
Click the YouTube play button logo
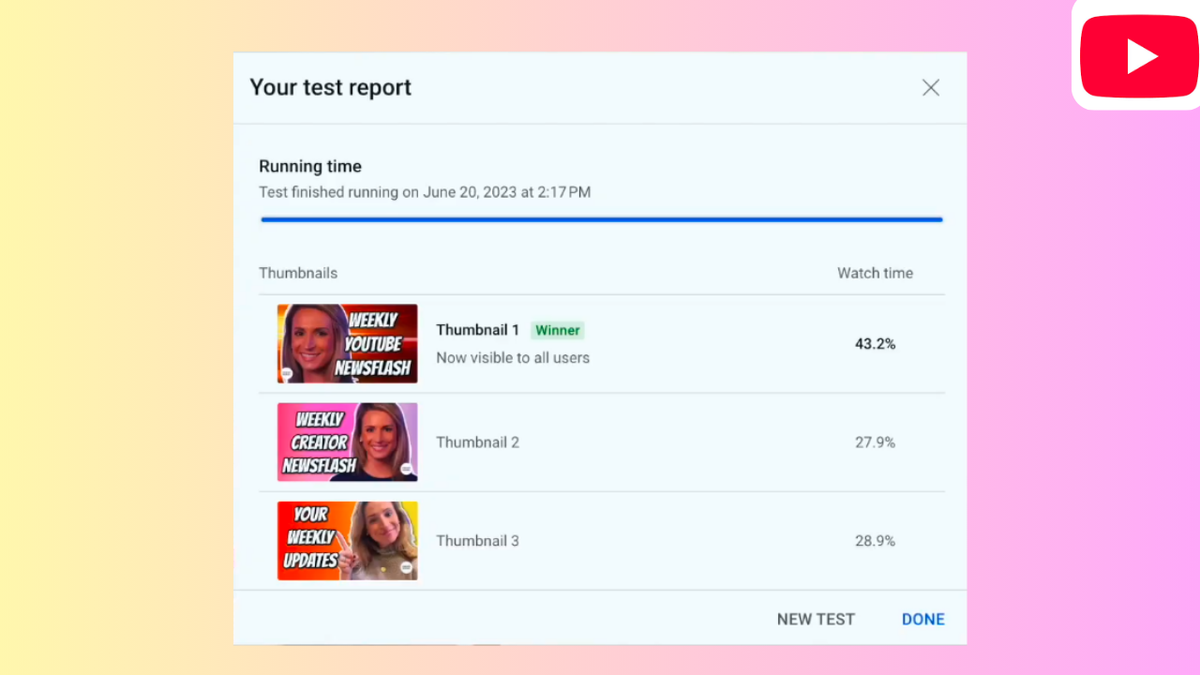click(x=1138, y=57)
